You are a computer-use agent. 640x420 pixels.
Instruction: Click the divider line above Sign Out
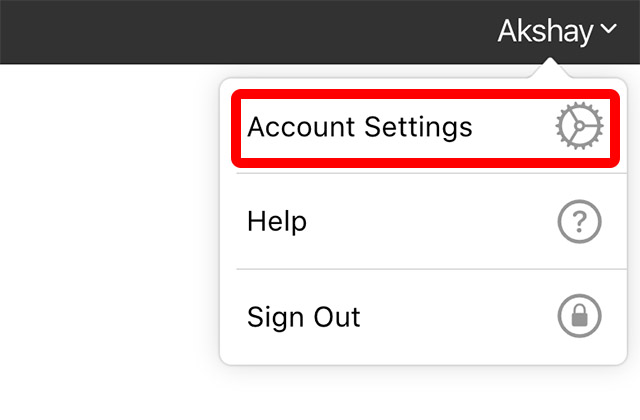pos(431,269)
